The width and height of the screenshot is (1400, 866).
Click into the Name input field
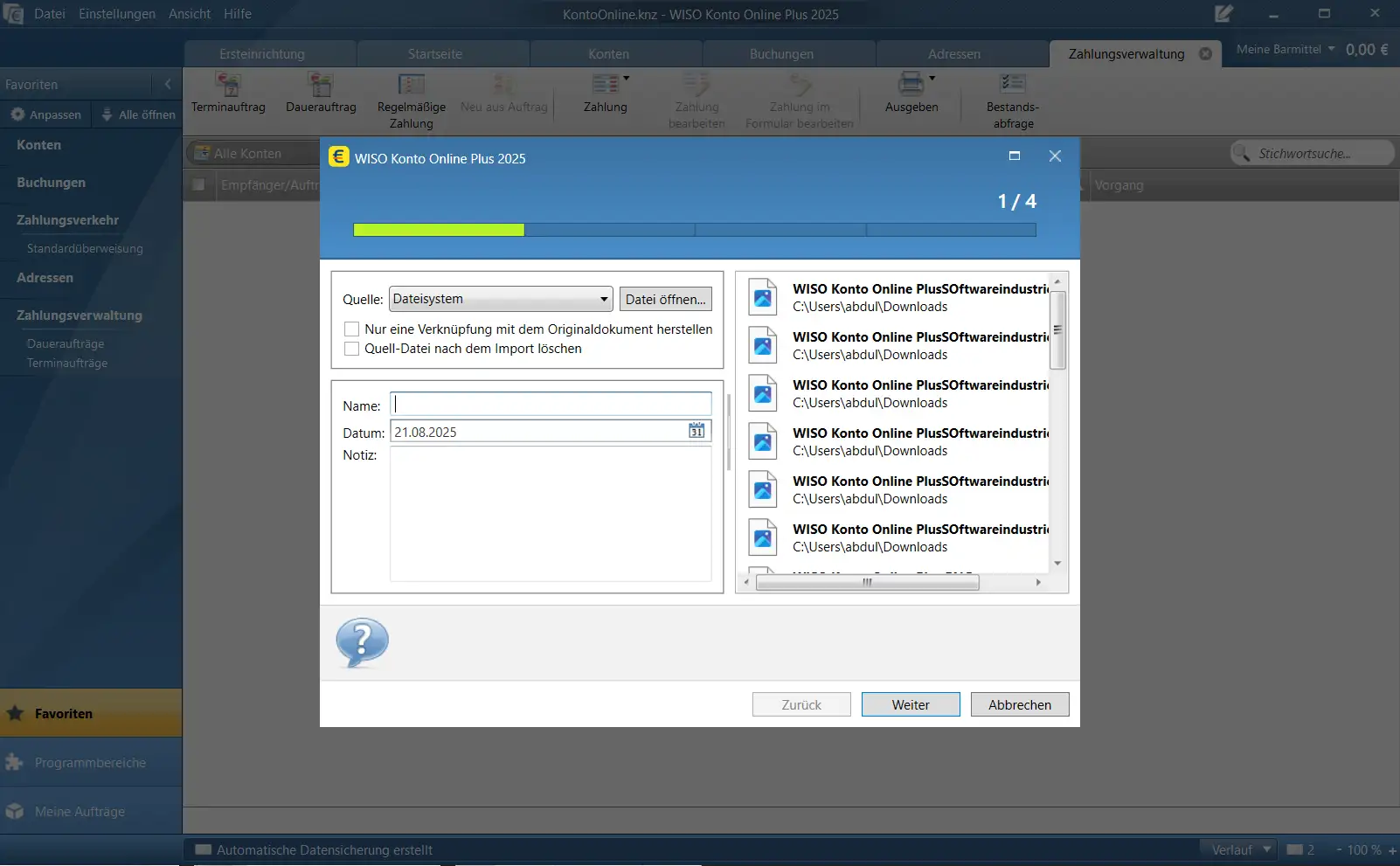[551, 404]
